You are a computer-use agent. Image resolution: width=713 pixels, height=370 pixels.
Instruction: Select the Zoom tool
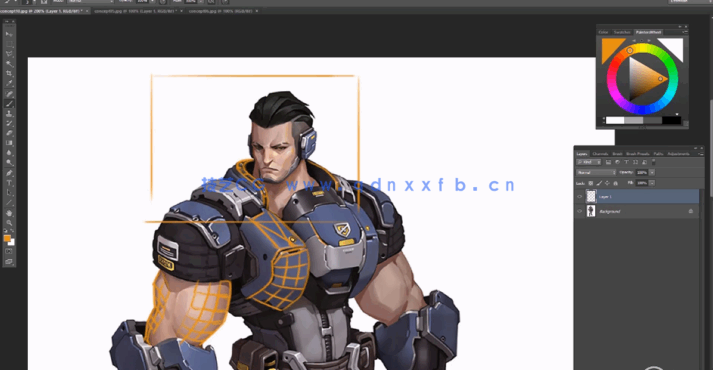click(9, 223)
